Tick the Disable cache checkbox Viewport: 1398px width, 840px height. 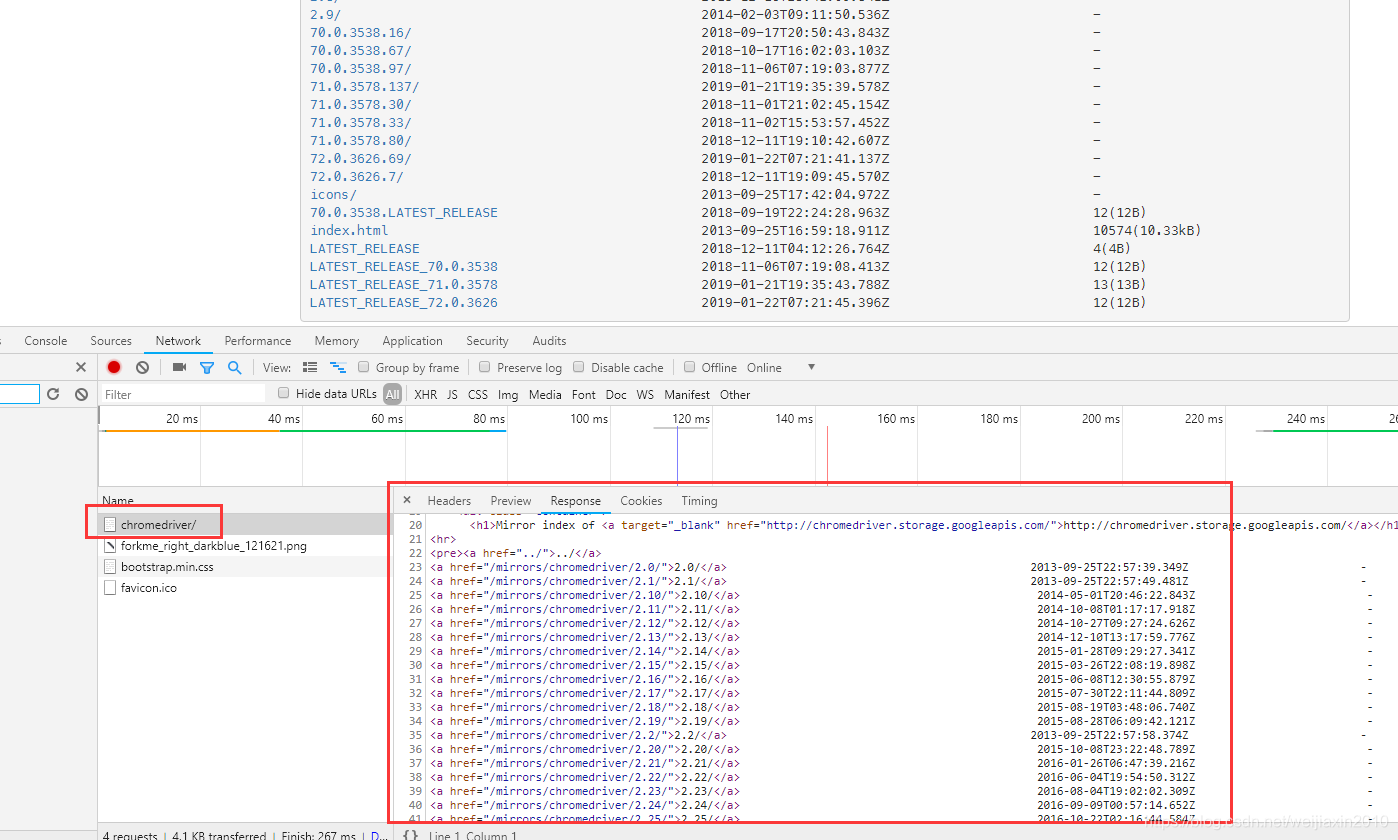click(x=579, y=367)
